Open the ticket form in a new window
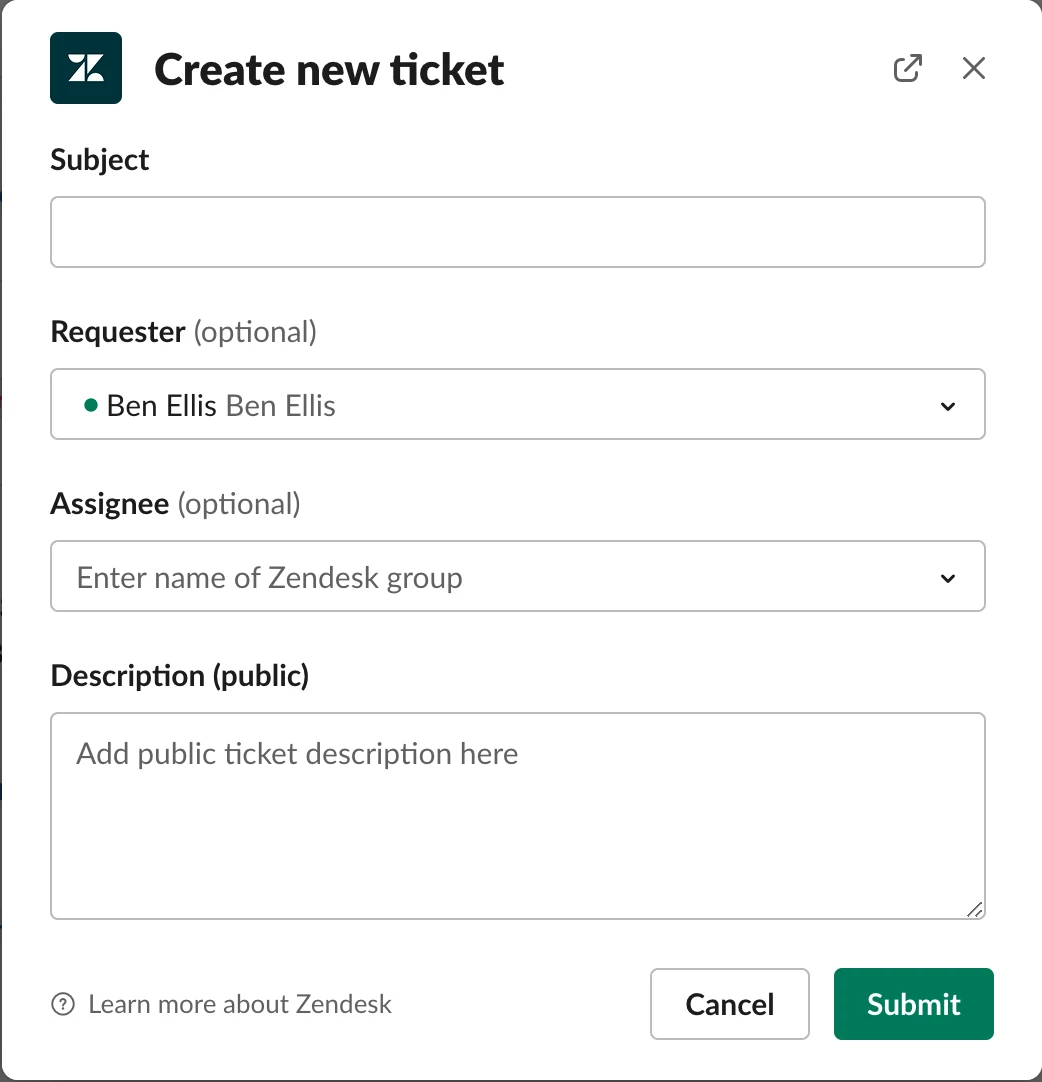This screenshot has height=1082, width=1042. pos(907,68)
